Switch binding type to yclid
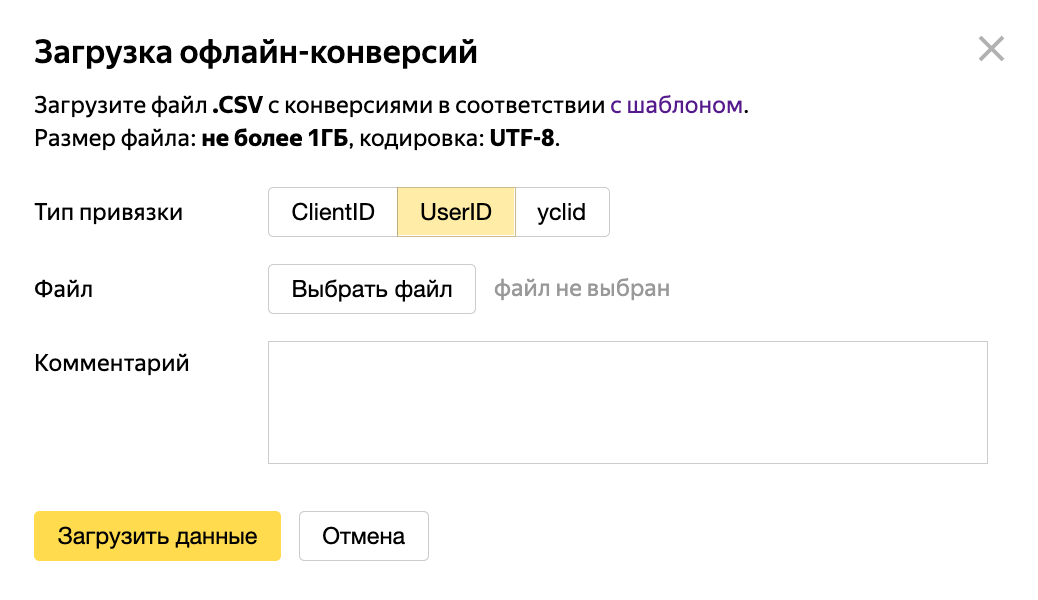The width and height of the screenshot is (1038, 600). point(561,212)
